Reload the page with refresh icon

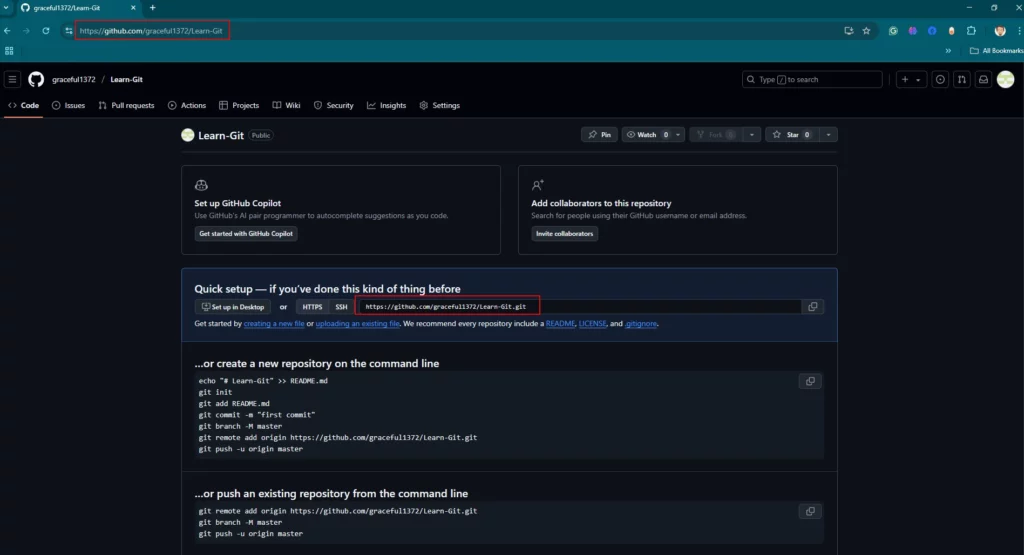click(46, 31)
